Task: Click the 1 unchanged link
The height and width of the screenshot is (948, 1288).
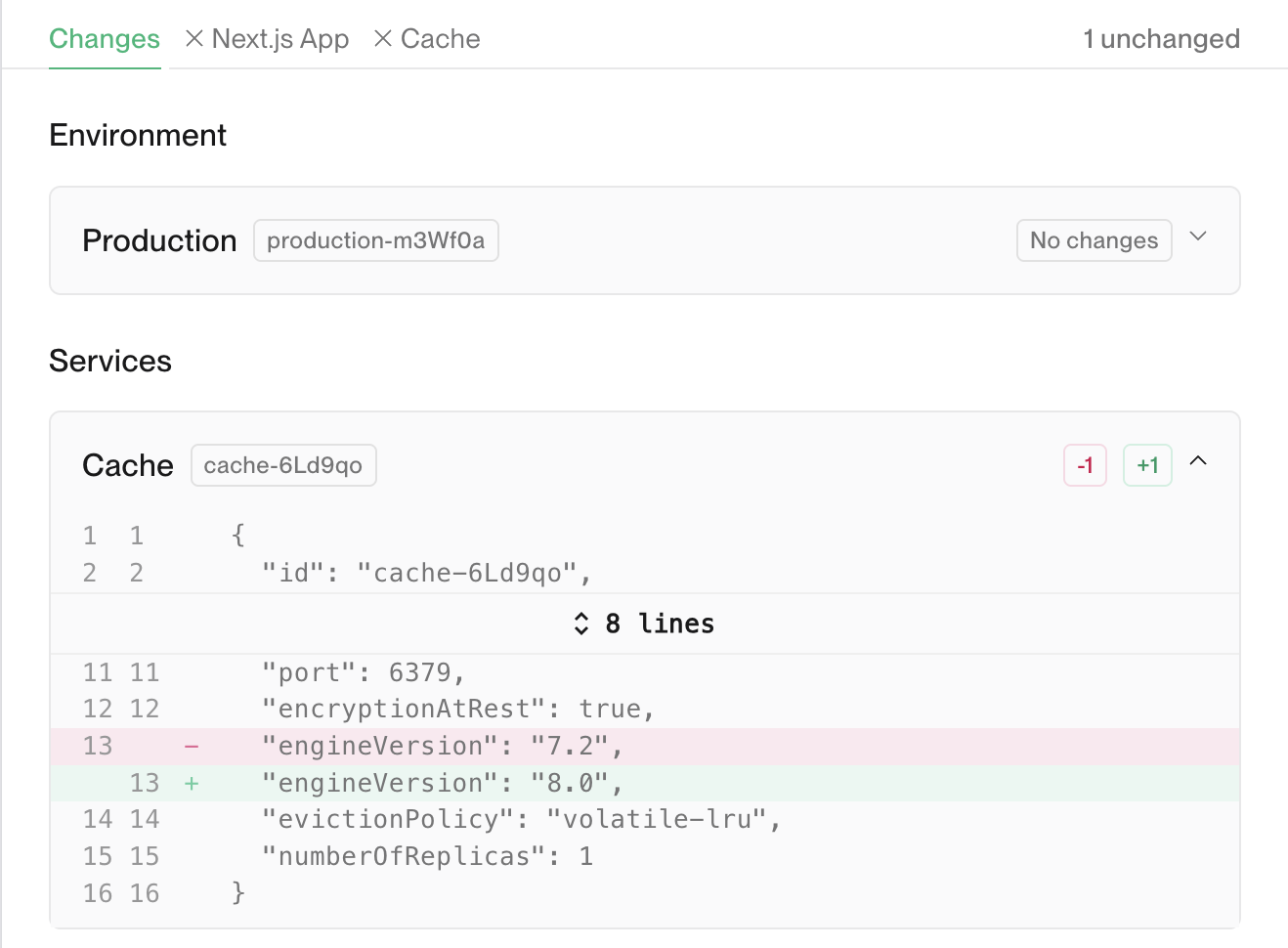Action: coord(1161,39)
